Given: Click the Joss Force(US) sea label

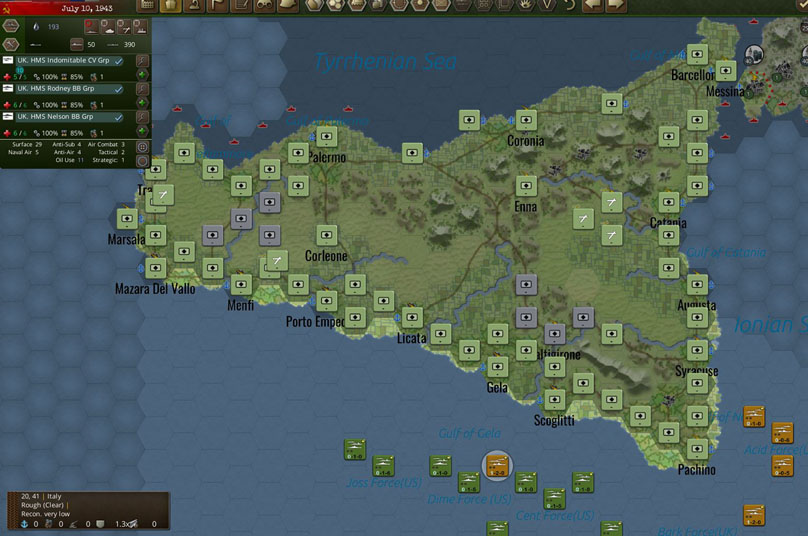Looking at the screenshot, I should pos(384,483).
